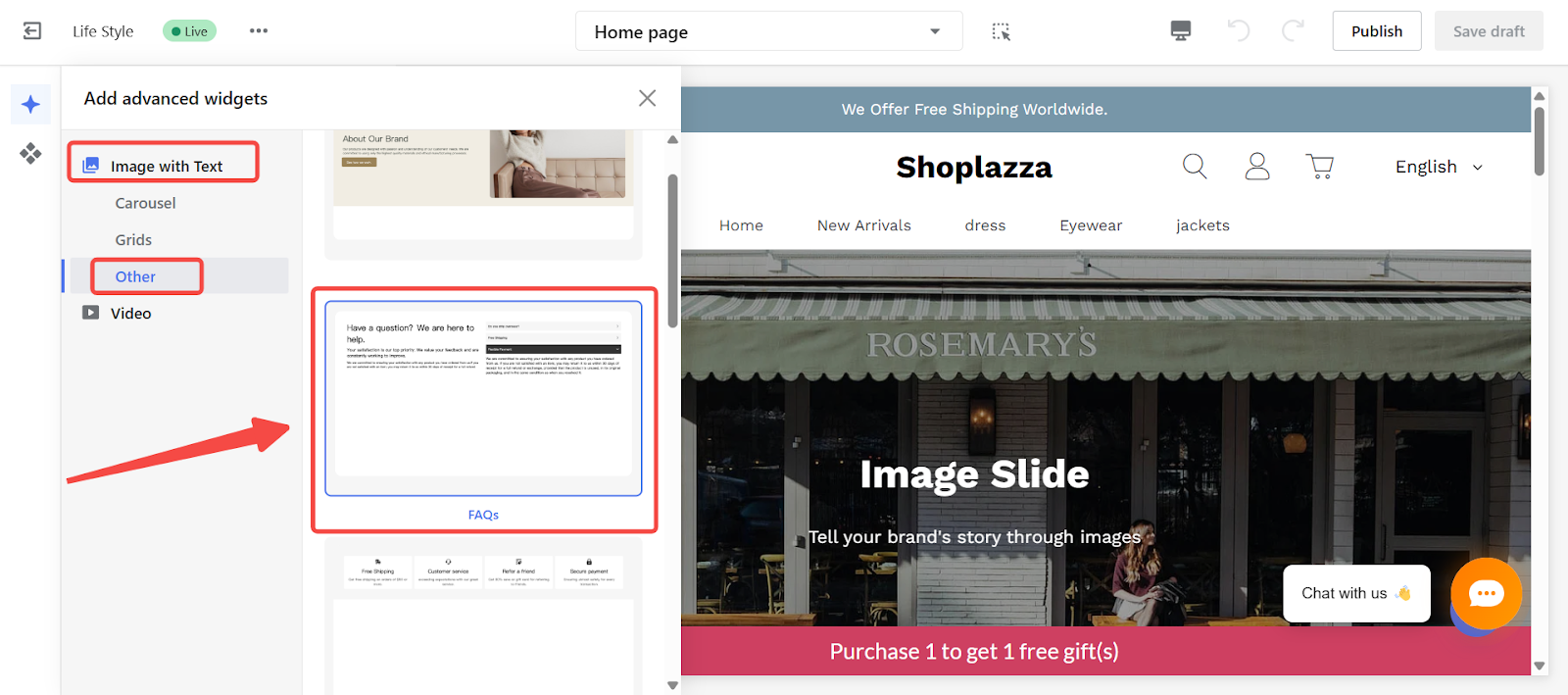The width and height of the screenshot is (1568, 695).
Task: Open the Home page selector dropdown
Action: (x=769, y=31)
